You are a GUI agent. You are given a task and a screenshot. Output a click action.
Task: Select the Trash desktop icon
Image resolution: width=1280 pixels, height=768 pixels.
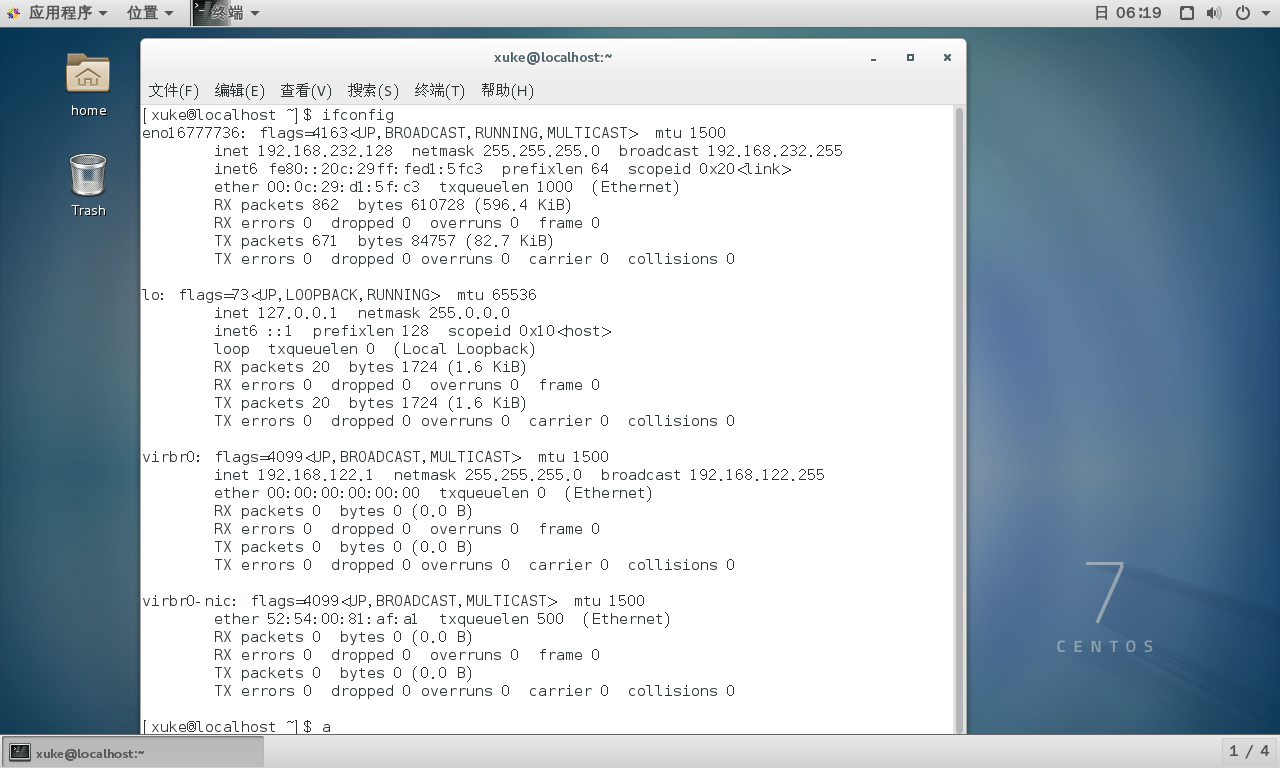coord(88,185)
